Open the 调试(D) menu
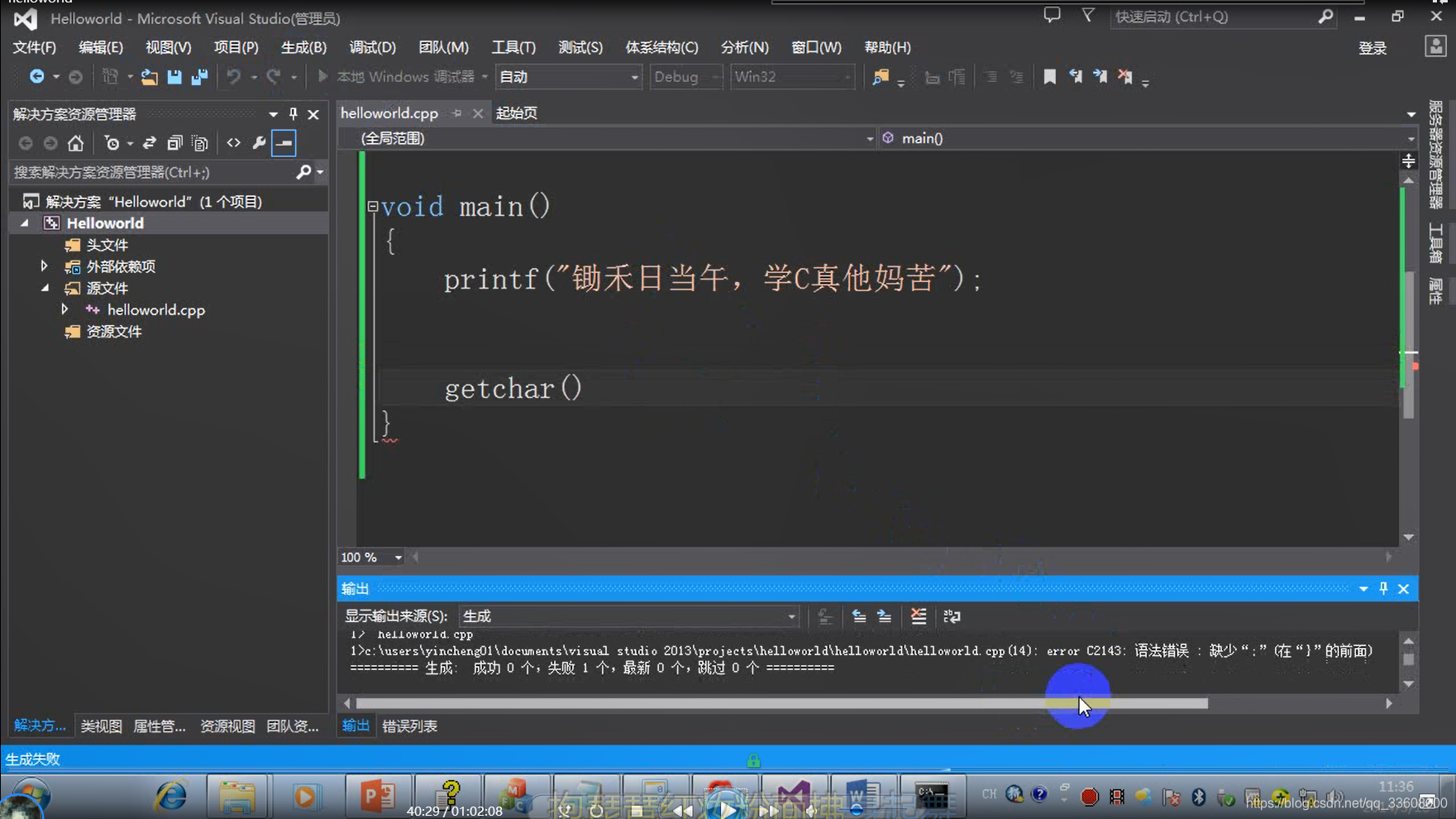 (371, 47)
